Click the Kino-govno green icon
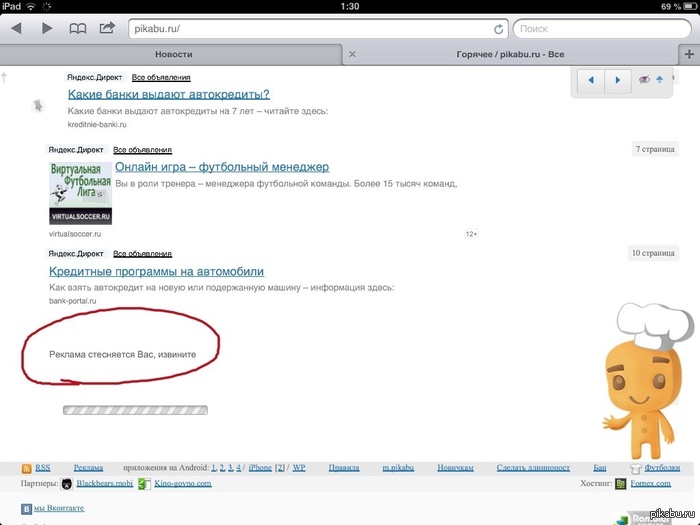 (144, 484)
